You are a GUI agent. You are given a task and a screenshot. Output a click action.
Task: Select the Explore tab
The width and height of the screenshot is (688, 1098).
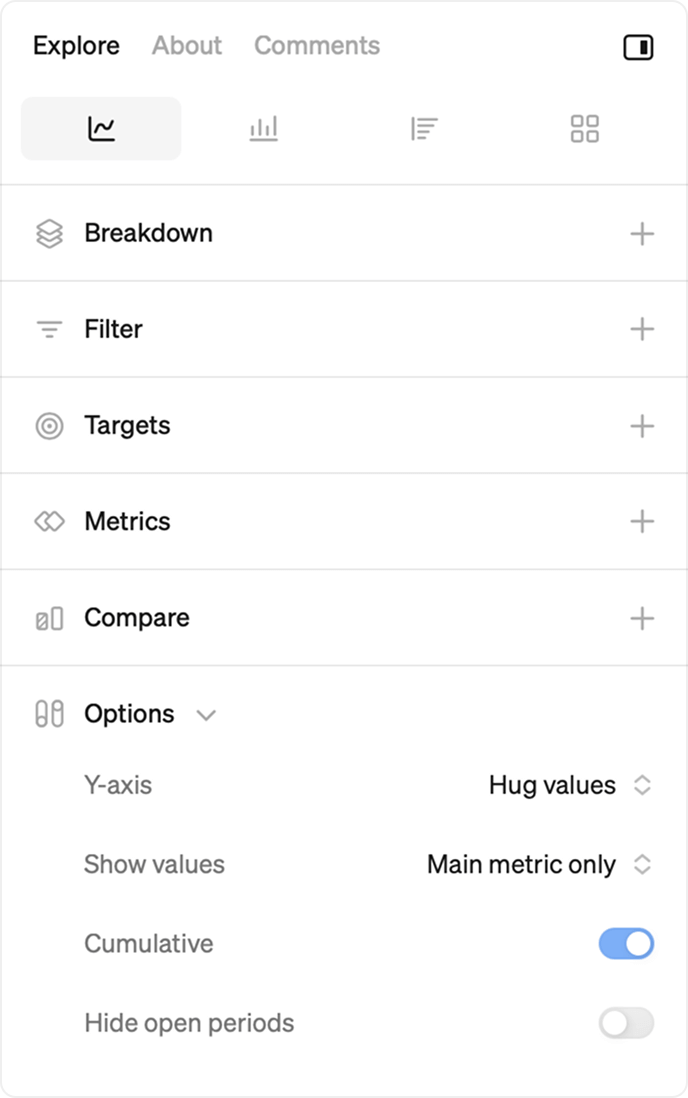(76, 46)
